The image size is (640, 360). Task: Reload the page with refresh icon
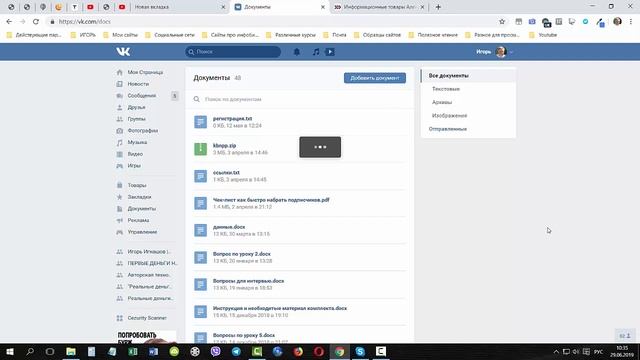point(36,22)
